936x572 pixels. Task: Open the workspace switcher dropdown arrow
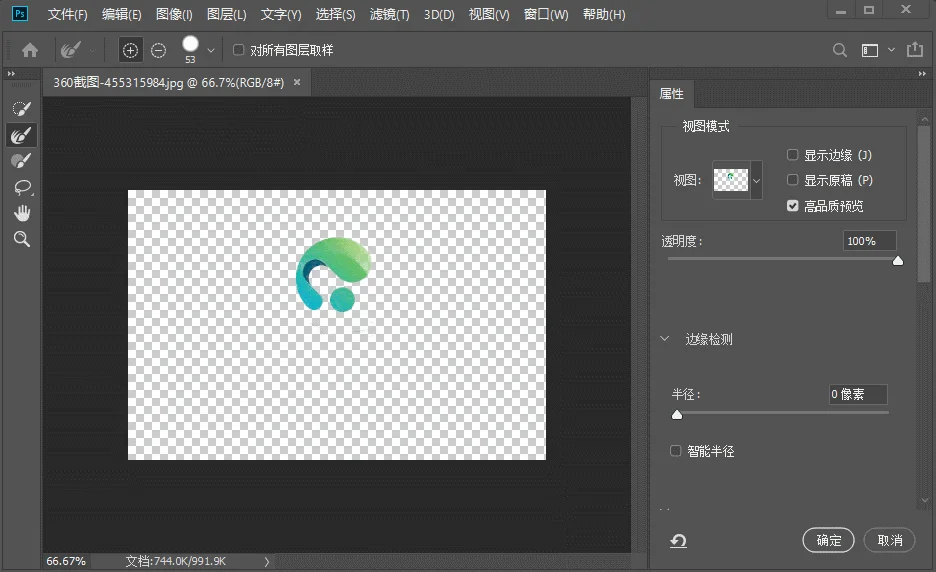point(891,50)
